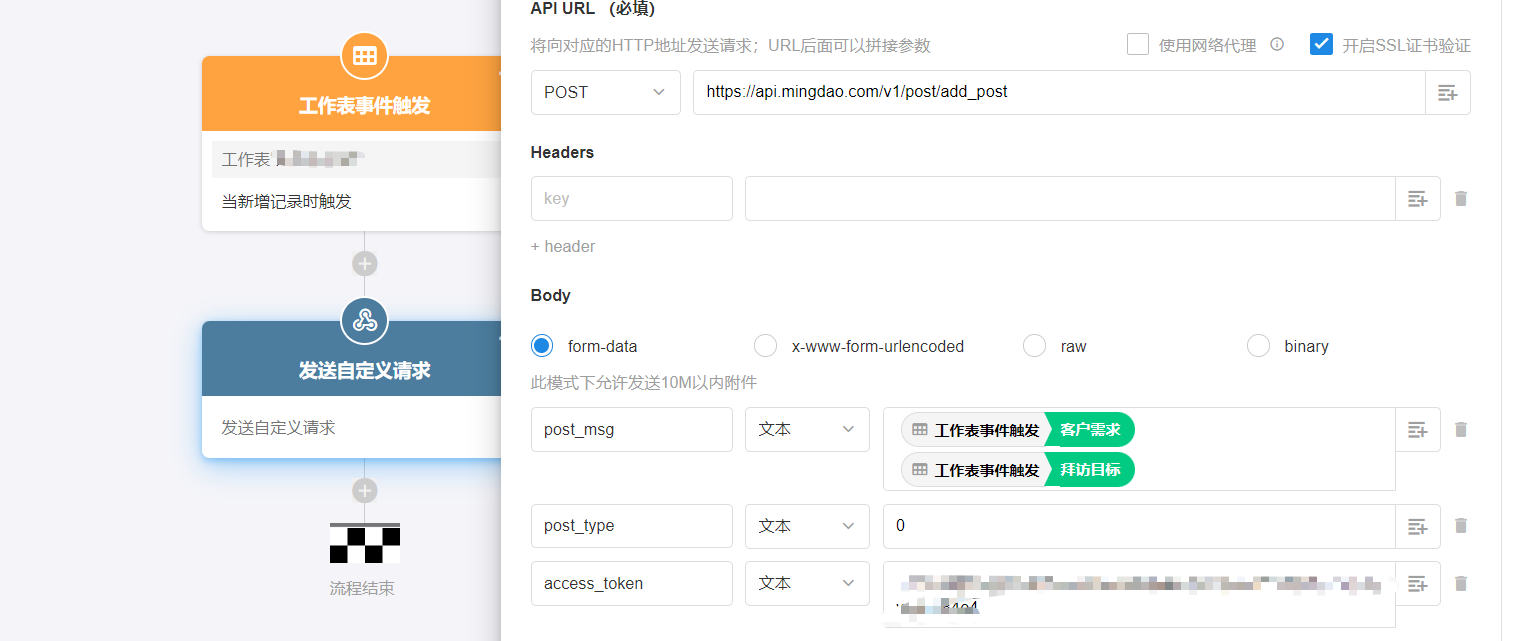The width and height of the screenshot is (1516, 641).
Task: Open the 文本 type dropdown for post_type
Action: [x=807, y=526]
